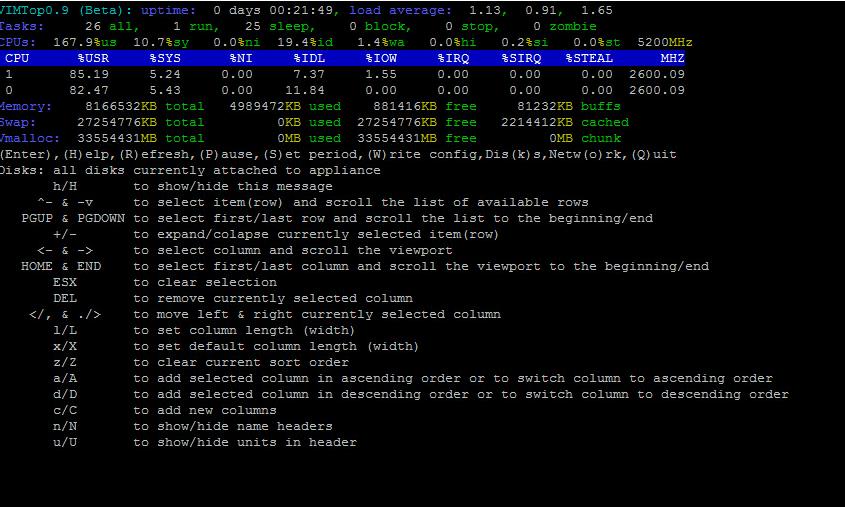Click the MHZ column header

[x=672, y=58]
